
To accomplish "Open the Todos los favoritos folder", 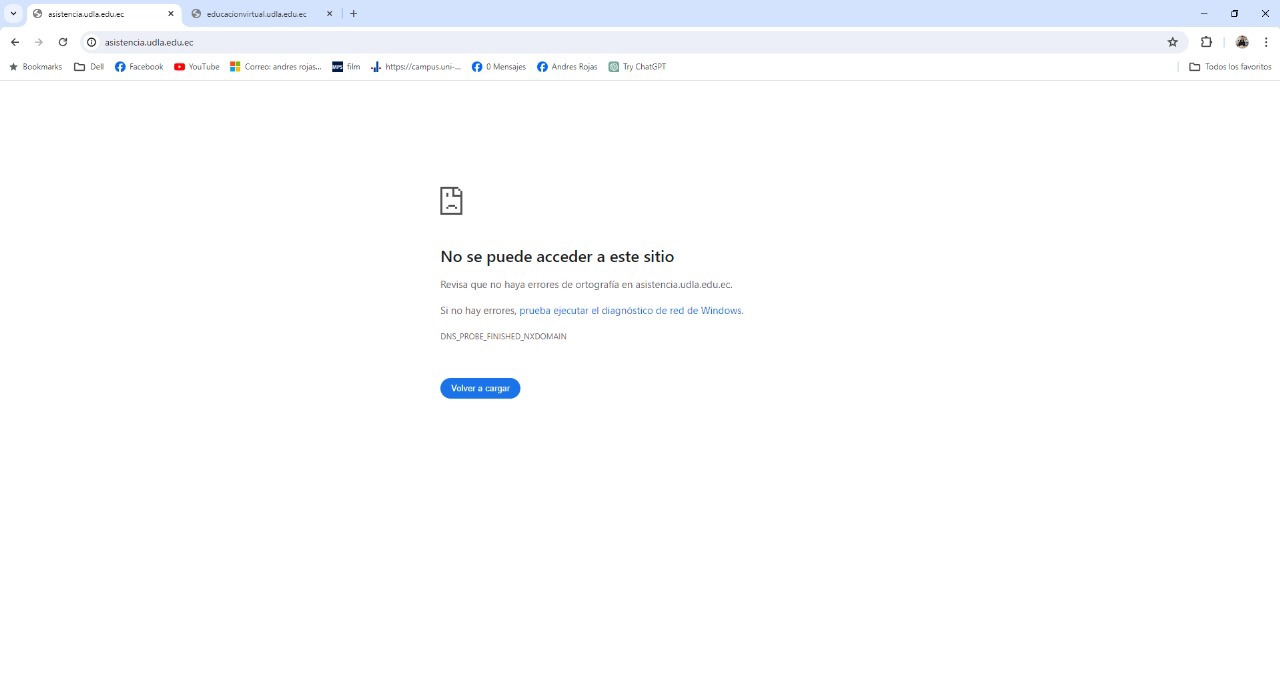I will (x=1230, y=67).
